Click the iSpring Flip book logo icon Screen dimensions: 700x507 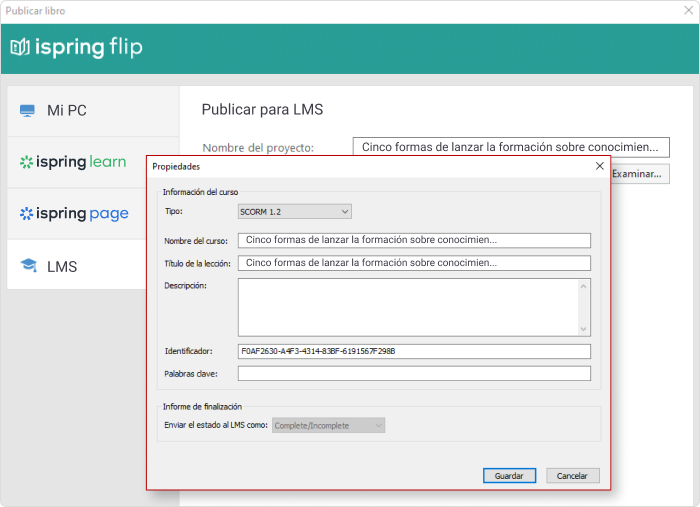click(20, 47)
